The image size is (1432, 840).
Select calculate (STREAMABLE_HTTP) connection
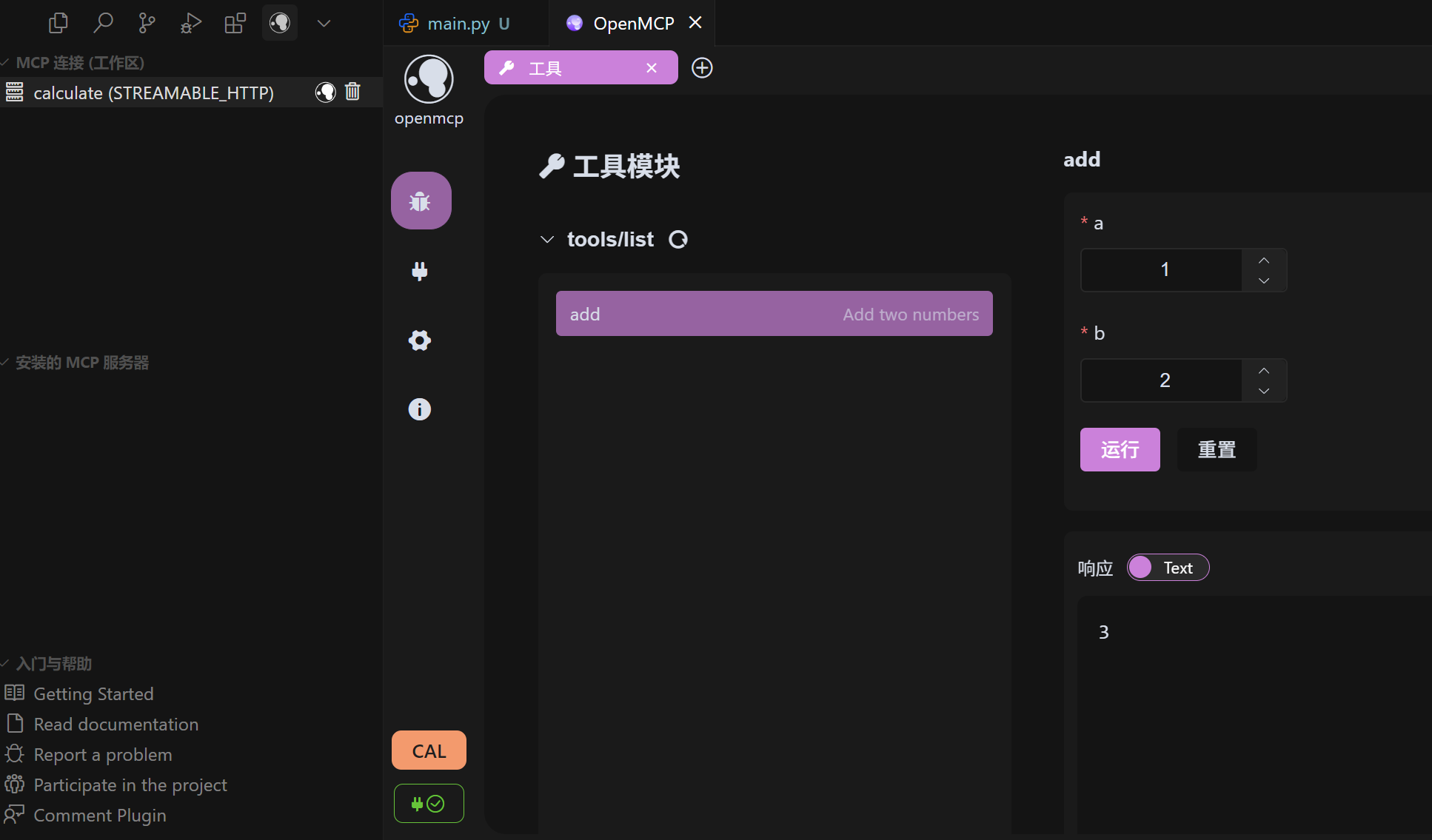pyautogui.click(x=154, y=93)
